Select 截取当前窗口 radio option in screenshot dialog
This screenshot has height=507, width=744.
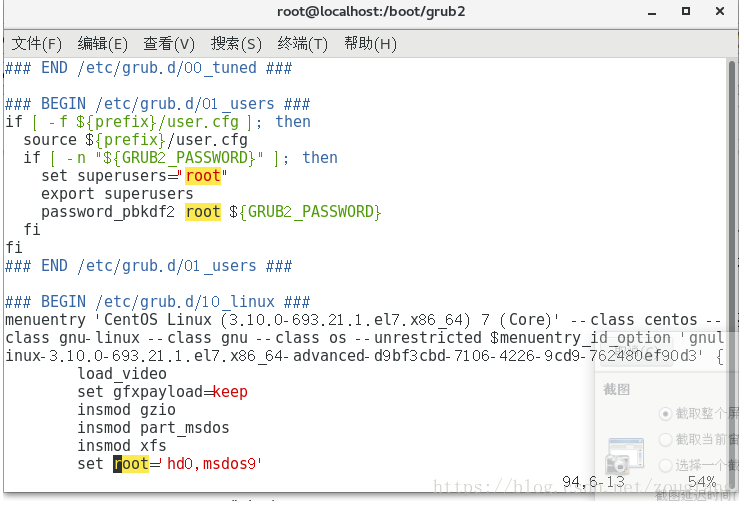click(x=665, y=440)
